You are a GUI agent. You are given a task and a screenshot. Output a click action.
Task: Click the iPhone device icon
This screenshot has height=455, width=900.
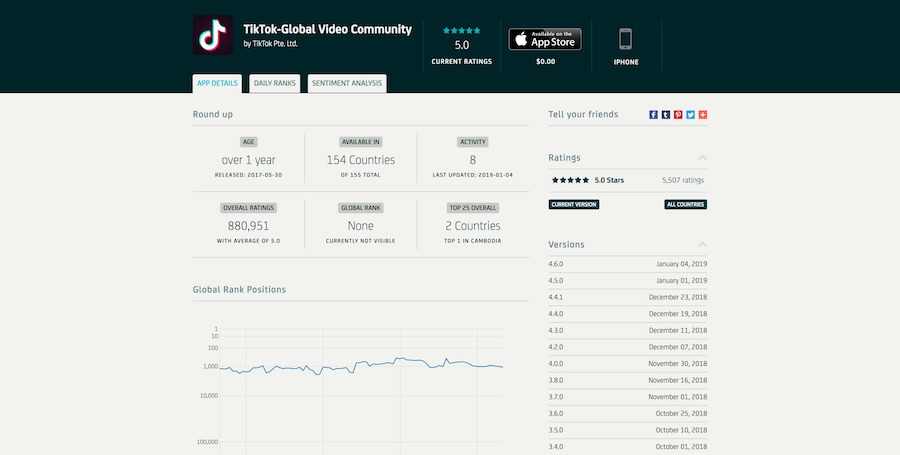(x=626, y=39)
